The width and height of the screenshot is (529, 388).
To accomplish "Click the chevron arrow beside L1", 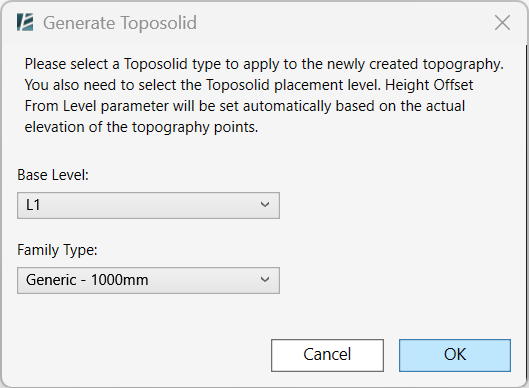I will point(265,204).
